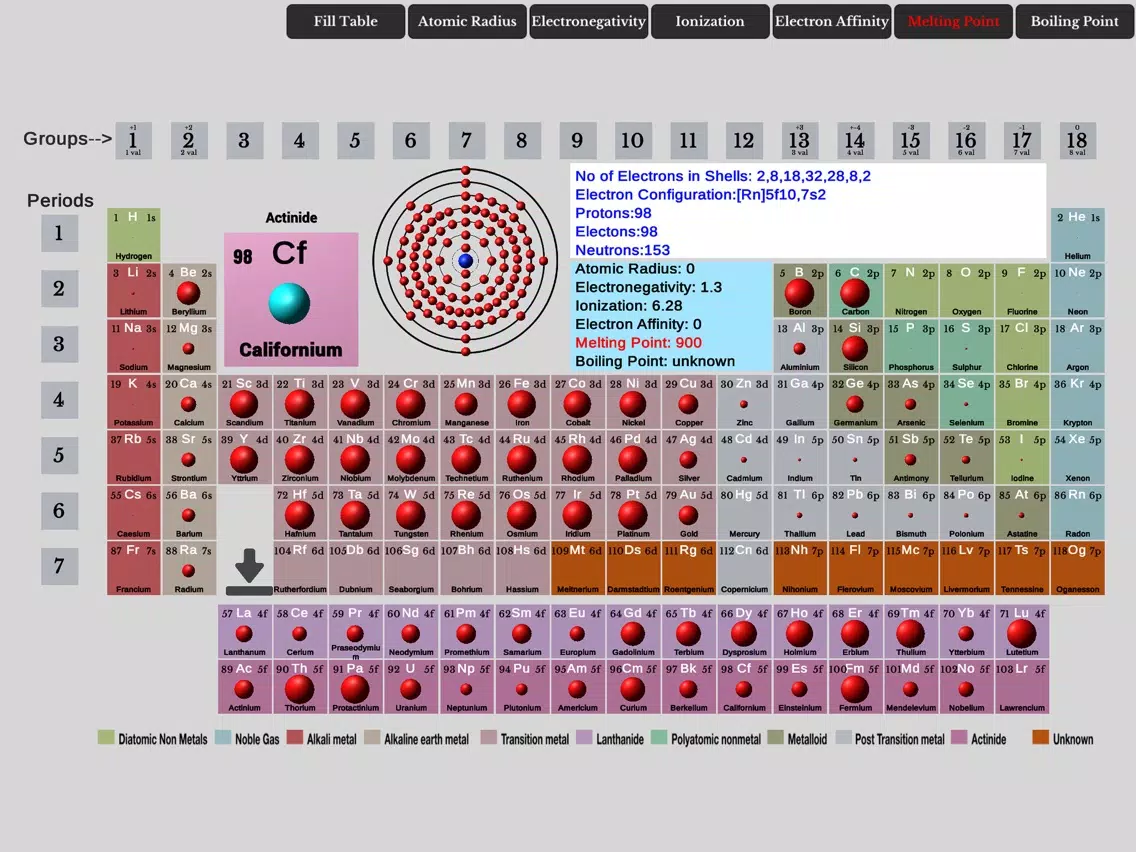
Task: Select the Silicon element tile
Action: [855, 346]
